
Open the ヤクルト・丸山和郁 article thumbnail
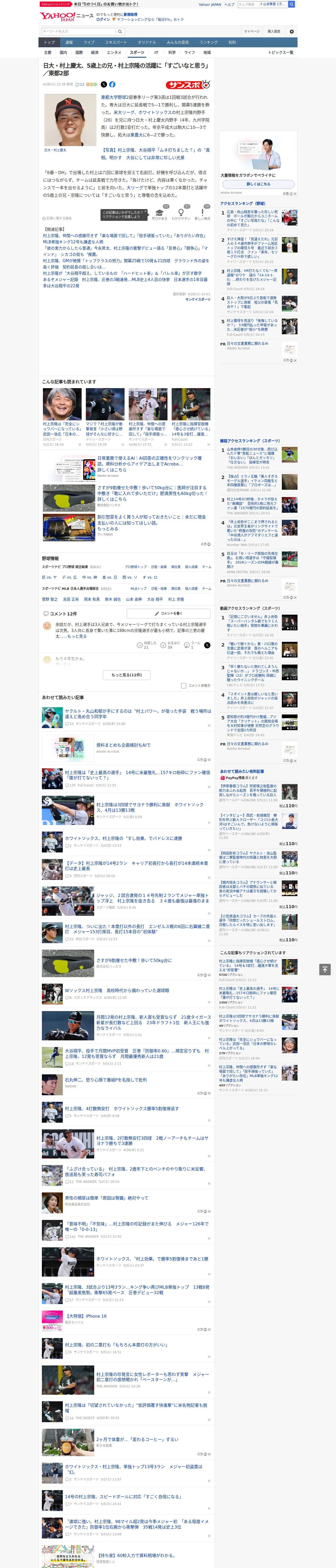52,718
